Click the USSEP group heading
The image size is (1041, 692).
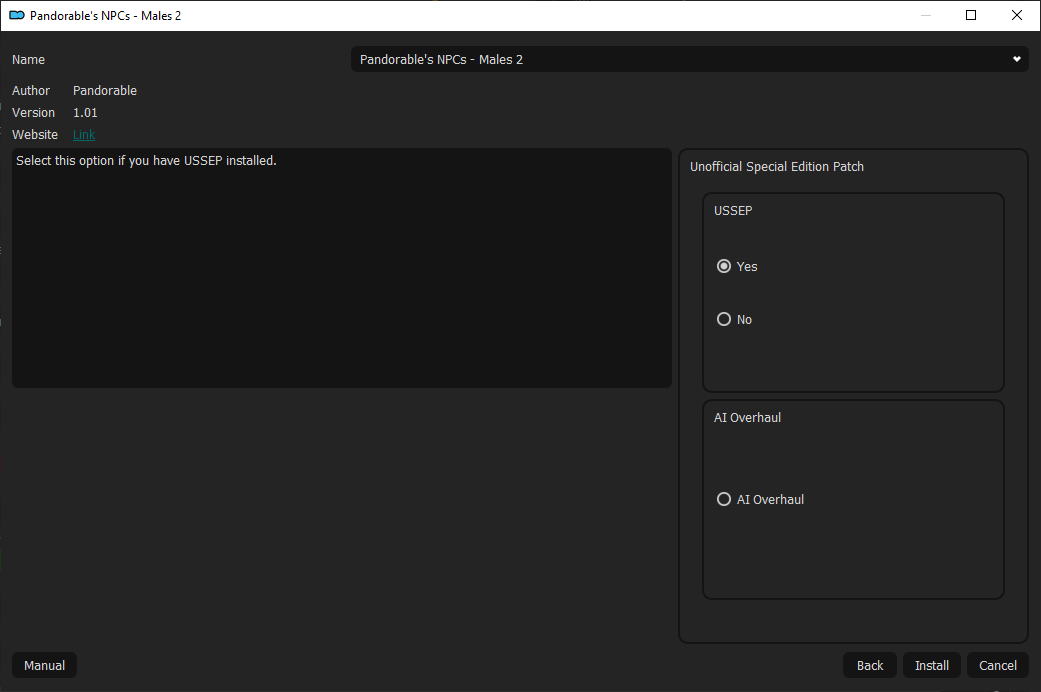733,211
